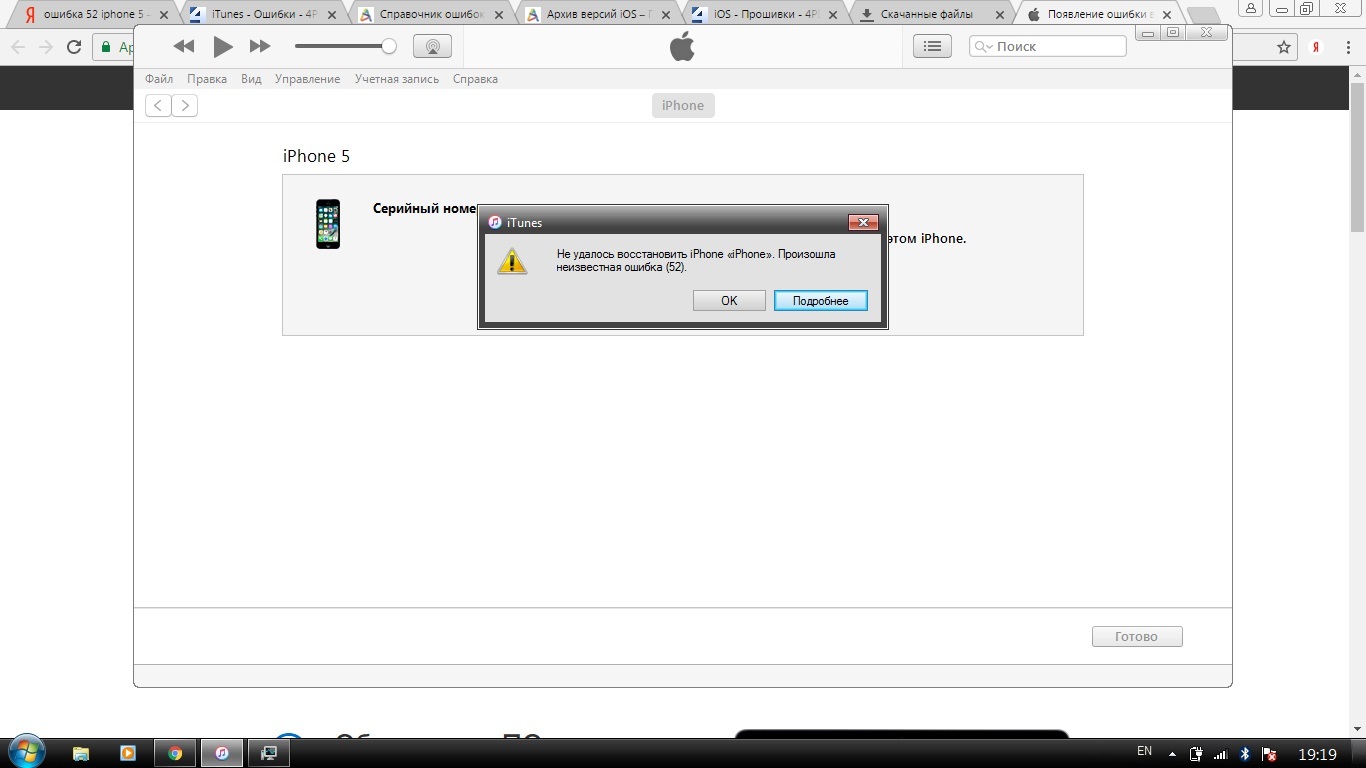The width and height of the screenshot is (1366, 768).
Task: Open the Управление menu
Action: tap(308, 79)
